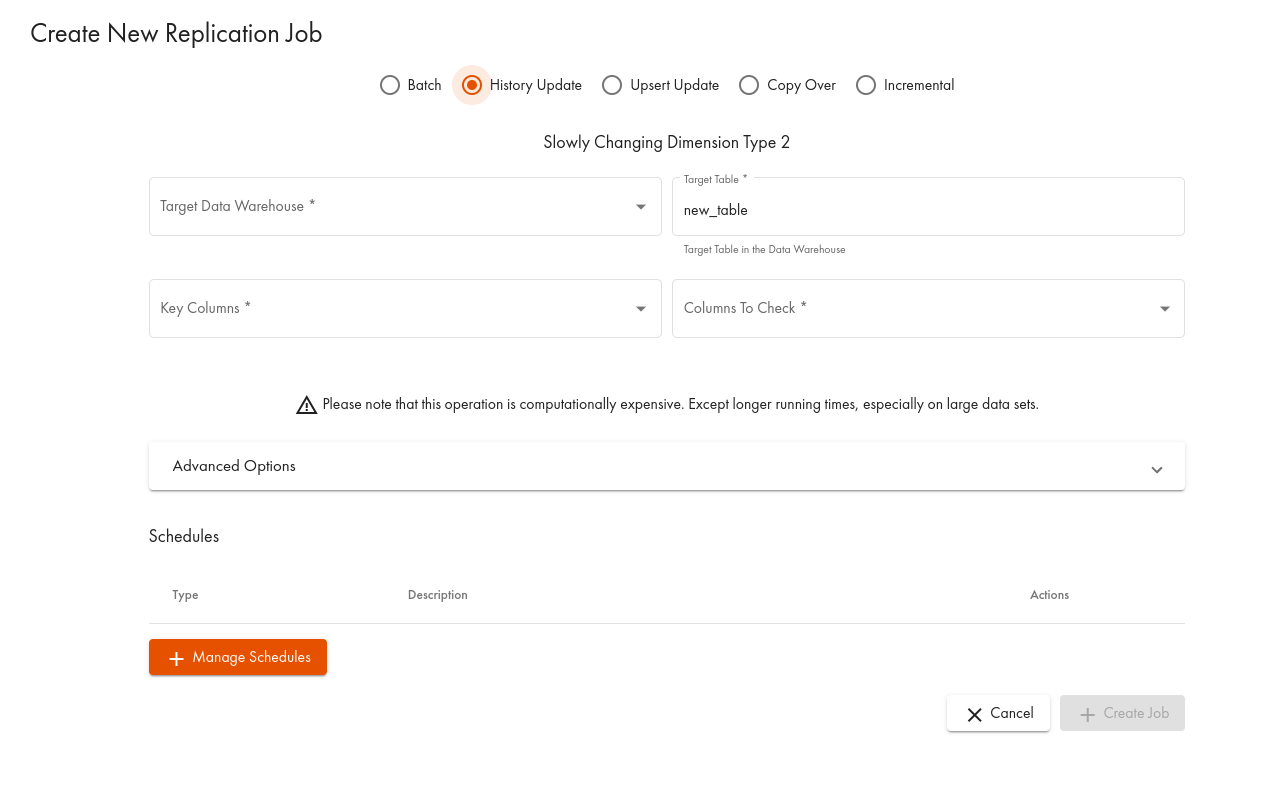Click the plus icon on Create Job
Viewport: 1281px width, 803px height.
click(1088, 714)
